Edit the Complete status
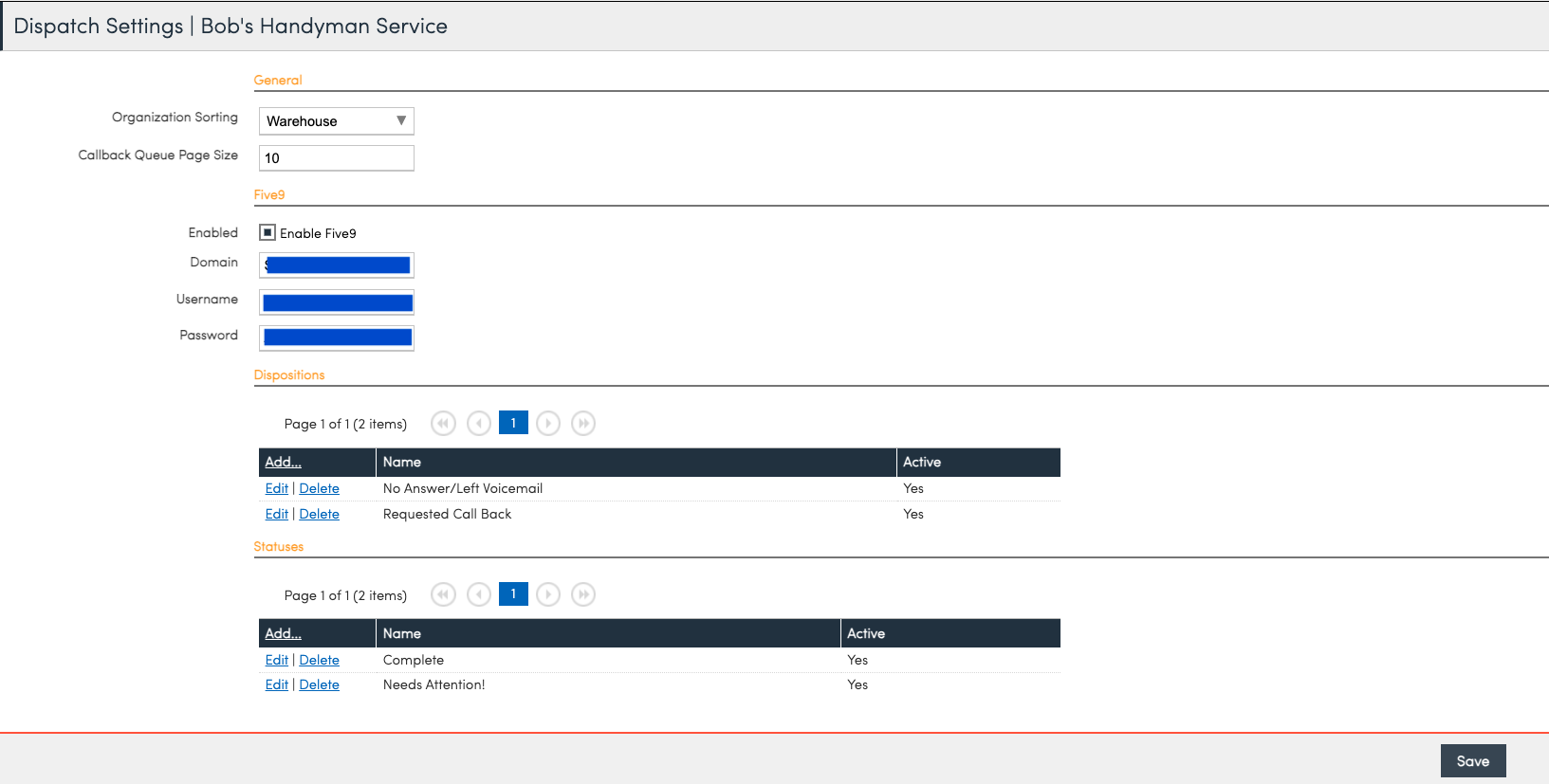The height and width of the screenshot is (784, 1549). point(276,660)
